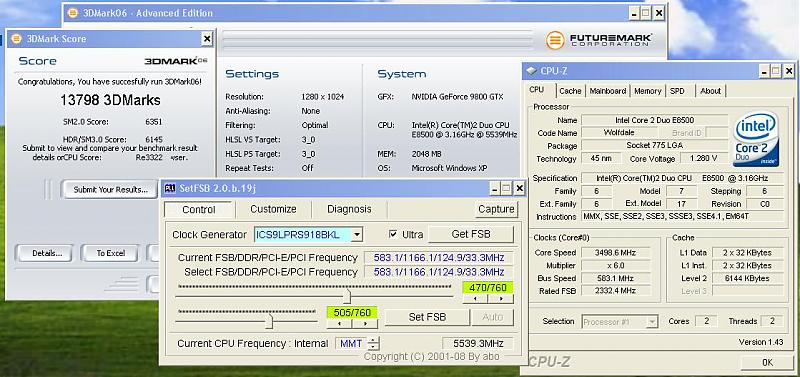Click the Auto button in SetFSB
Image resolution: width=800 pixels, height=377 pixels.
tap(492, 317)
